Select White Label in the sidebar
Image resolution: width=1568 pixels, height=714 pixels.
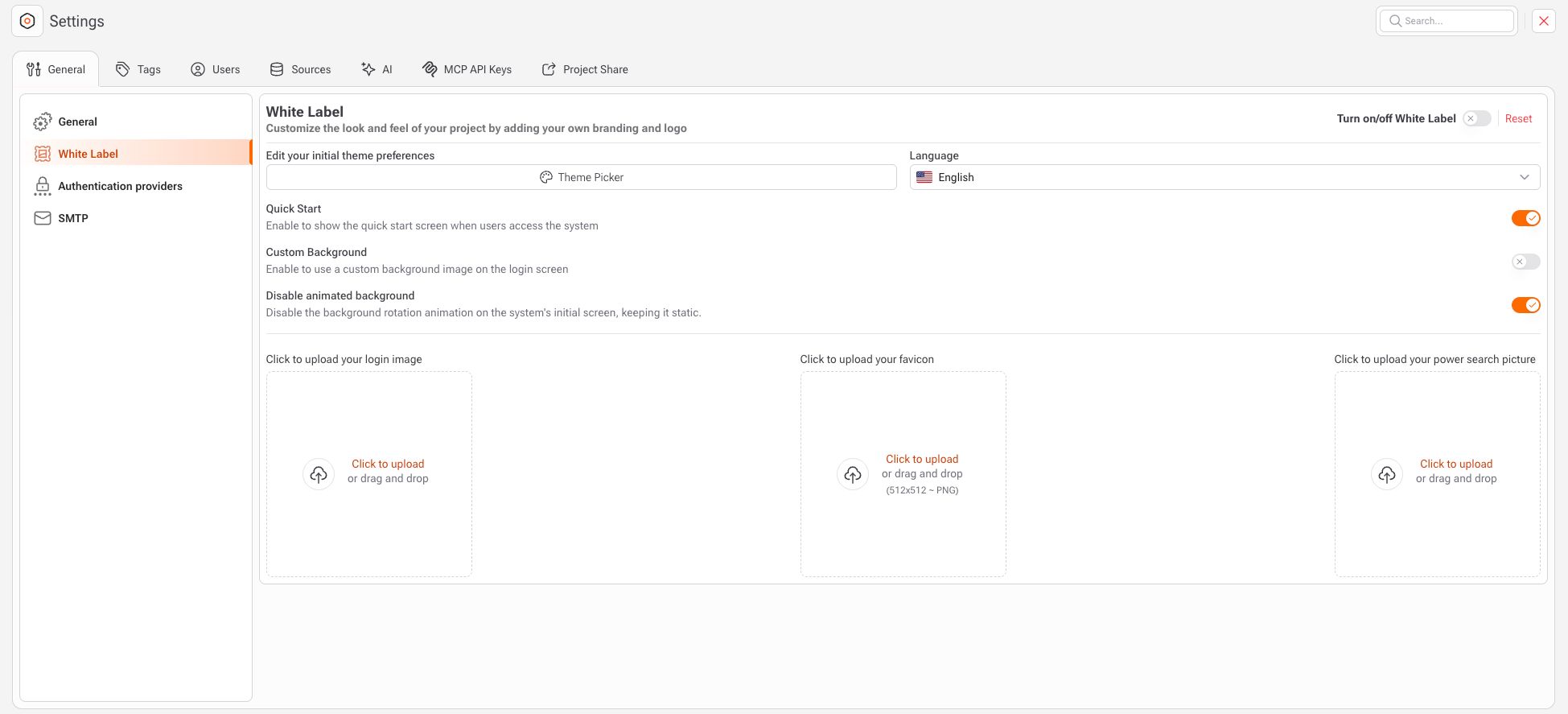[x=88, y=154]
